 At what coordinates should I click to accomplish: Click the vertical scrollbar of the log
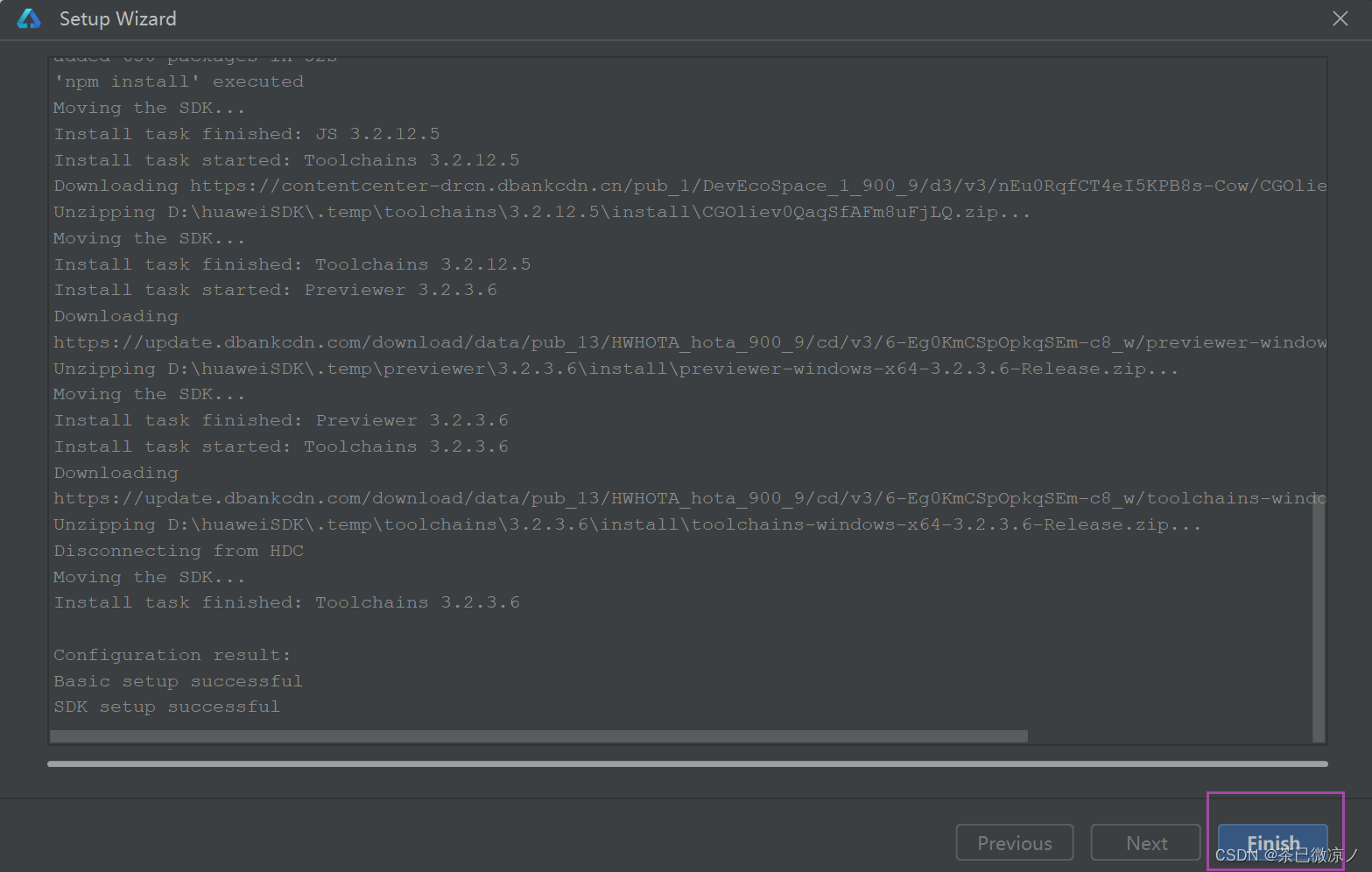click(x=1319, y=618)
